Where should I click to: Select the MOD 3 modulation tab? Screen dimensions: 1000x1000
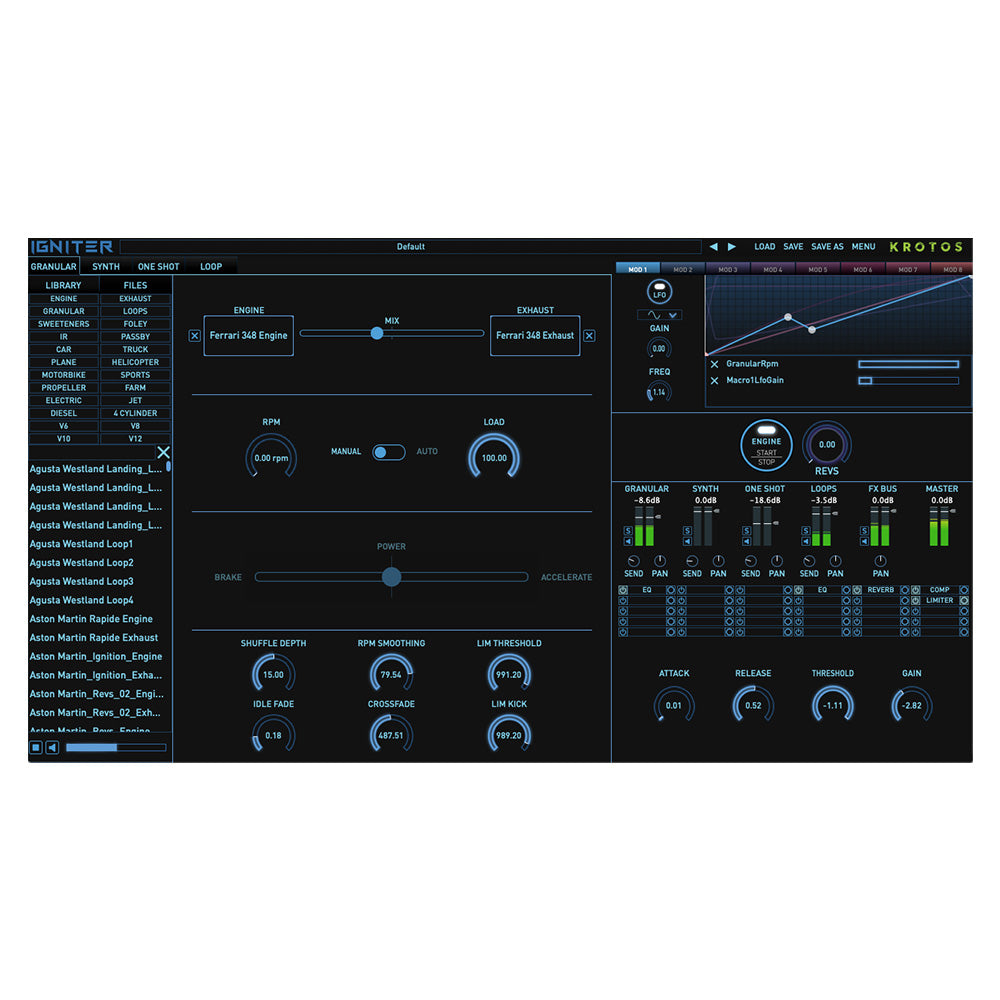(x=728, y=269)
